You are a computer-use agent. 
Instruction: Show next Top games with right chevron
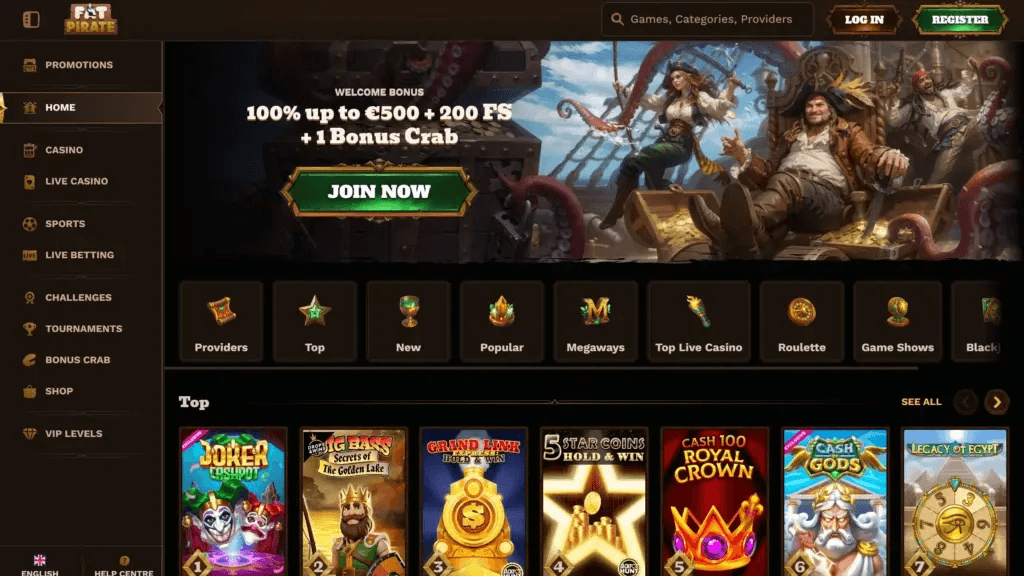997,402
